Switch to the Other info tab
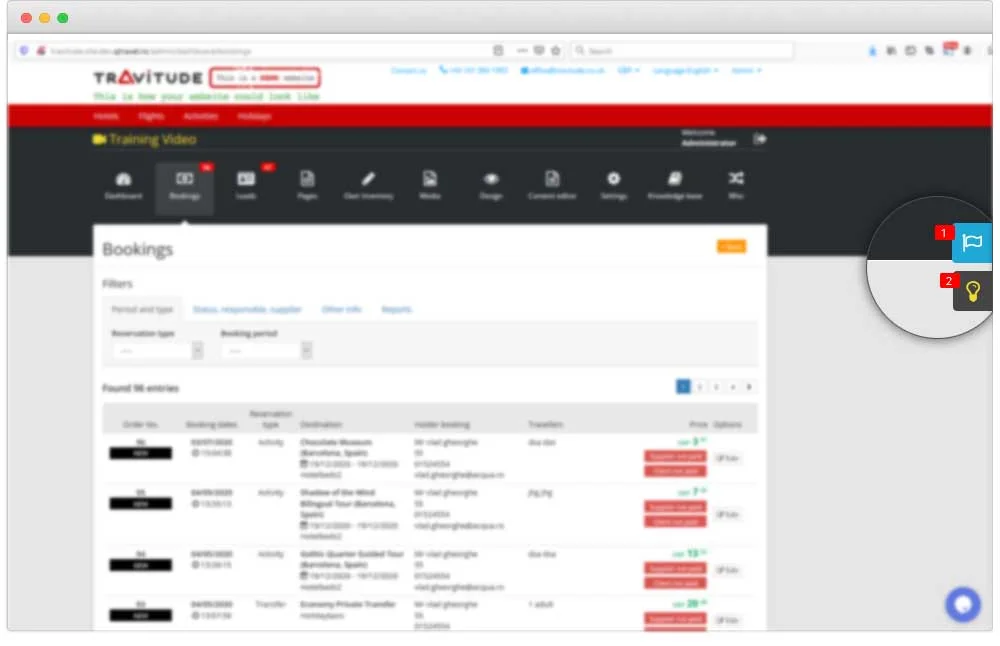 [342, 310]
